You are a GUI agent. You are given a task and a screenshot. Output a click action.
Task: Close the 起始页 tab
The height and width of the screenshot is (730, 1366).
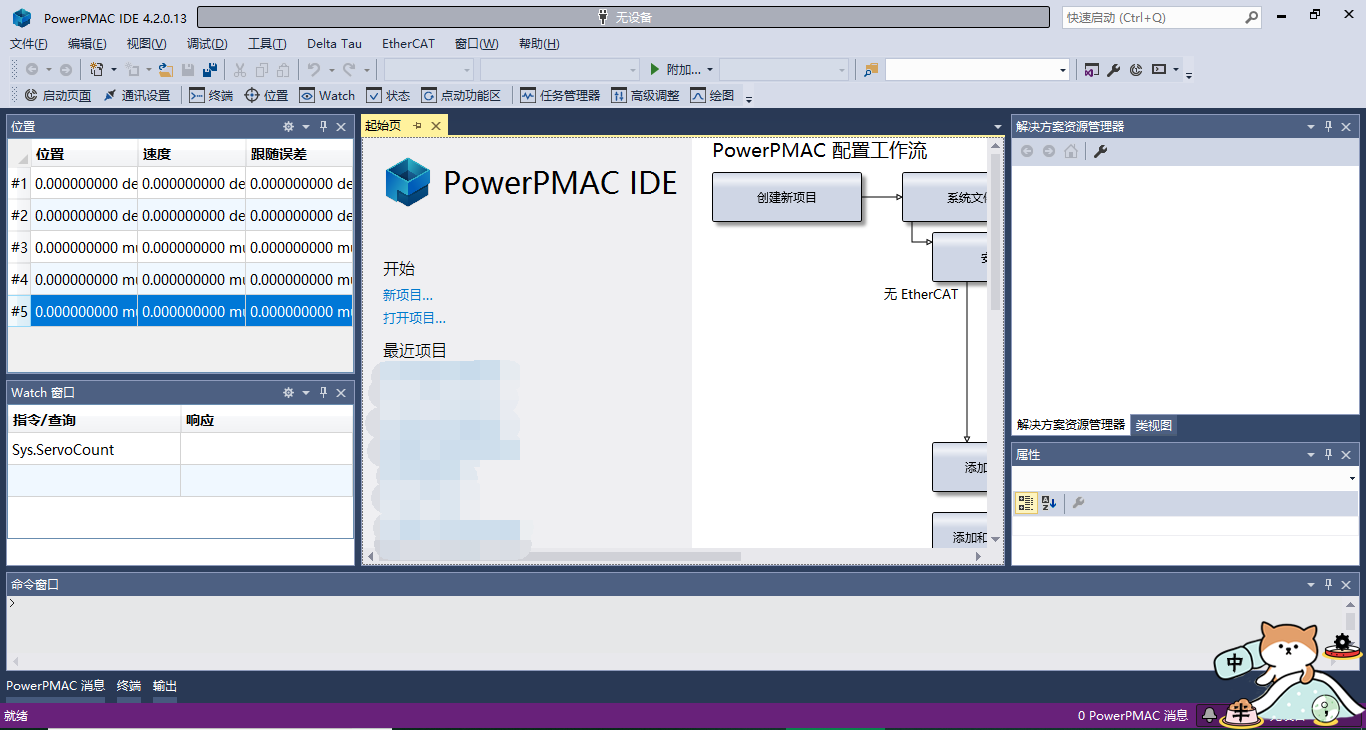tap(437, 126)
